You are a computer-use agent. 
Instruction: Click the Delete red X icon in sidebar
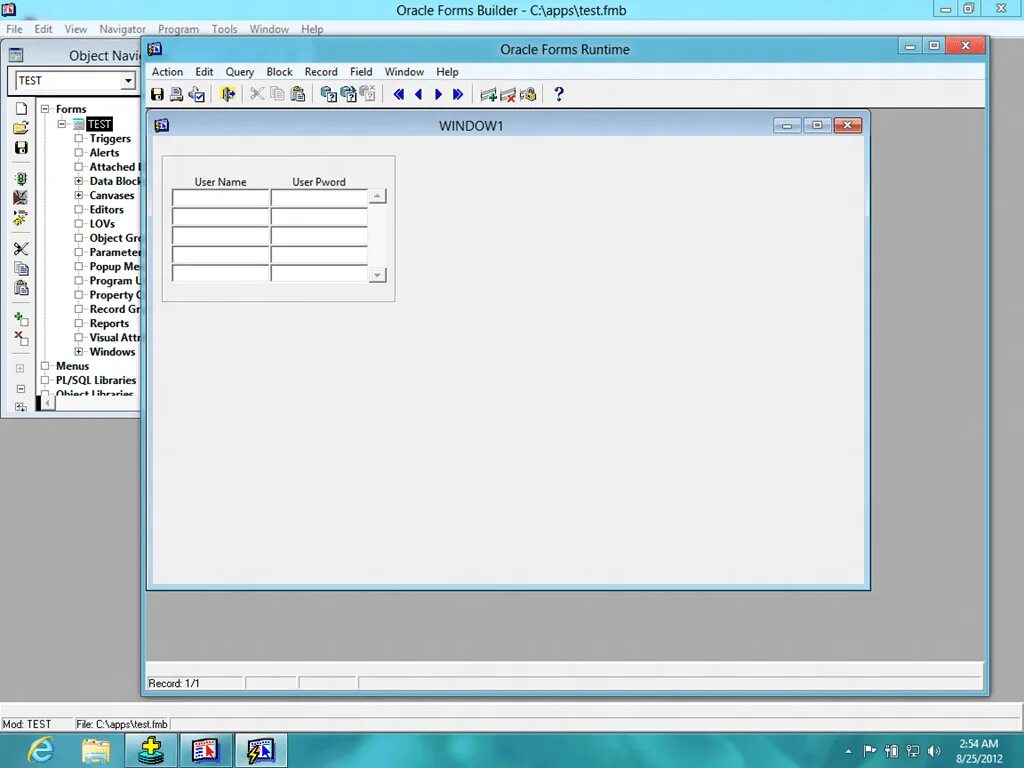coord(21,338)
